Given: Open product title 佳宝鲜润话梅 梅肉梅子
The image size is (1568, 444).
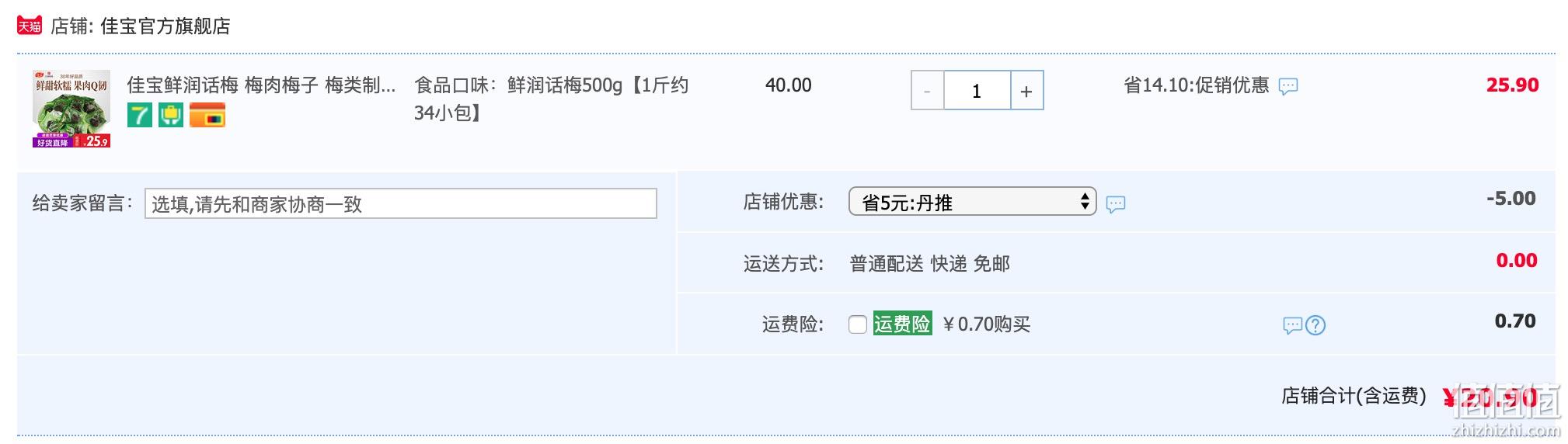Looking at the screenshot, I should [262, 85].
